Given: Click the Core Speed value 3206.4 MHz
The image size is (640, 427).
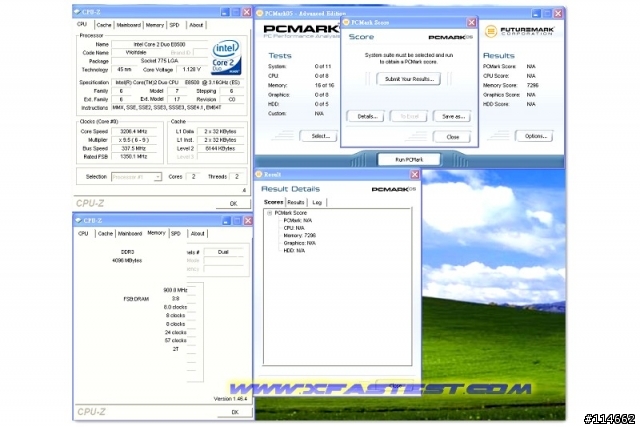Looking at the screenshot, I should 133,131.
